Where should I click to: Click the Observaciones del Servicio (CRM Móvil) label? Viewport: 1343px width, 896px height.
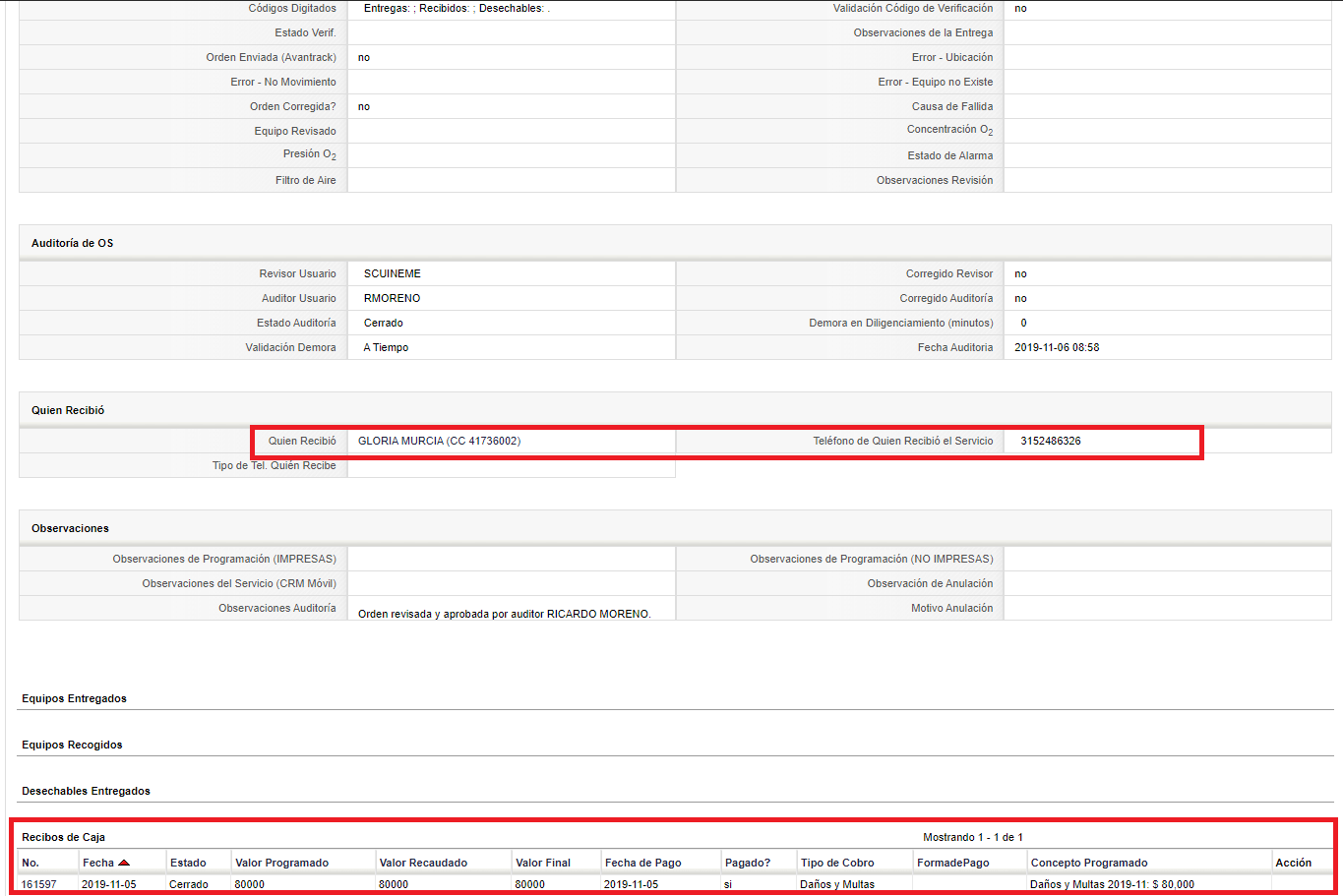[239, 583]
